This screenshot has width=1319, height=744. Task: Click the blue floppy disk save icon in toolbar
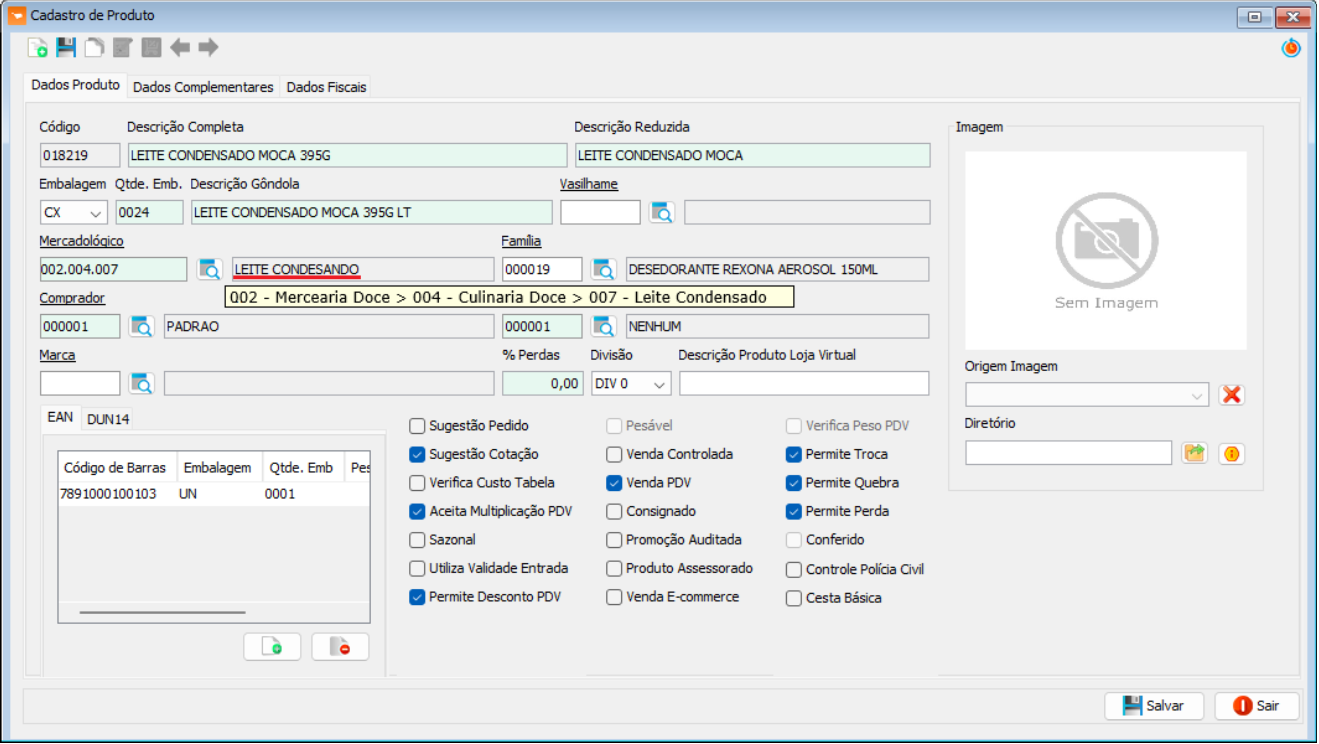point(66,47)
